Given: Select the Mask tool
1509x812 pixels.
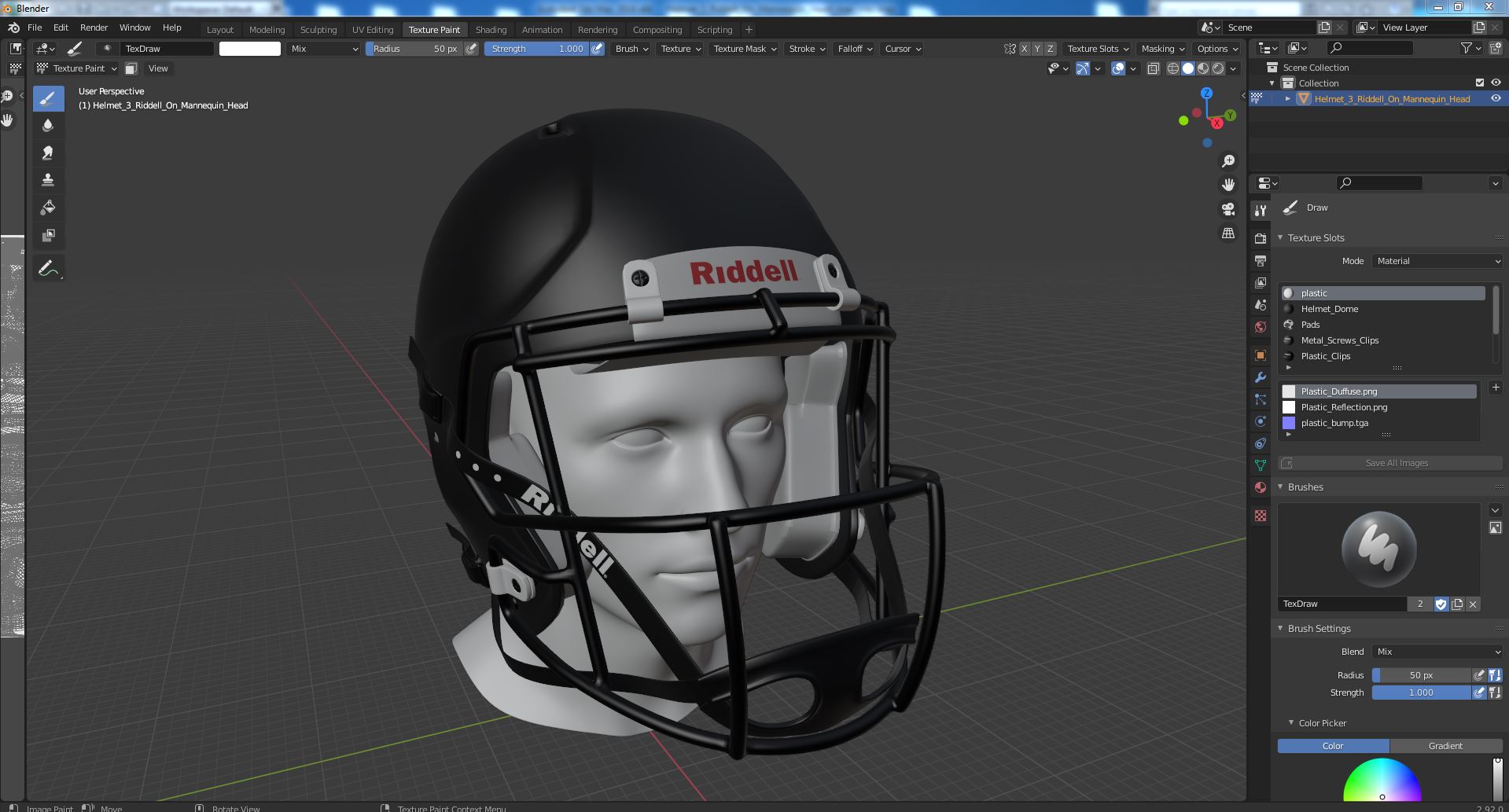Looking at the screenshot, I should click(x=48, y=235).
